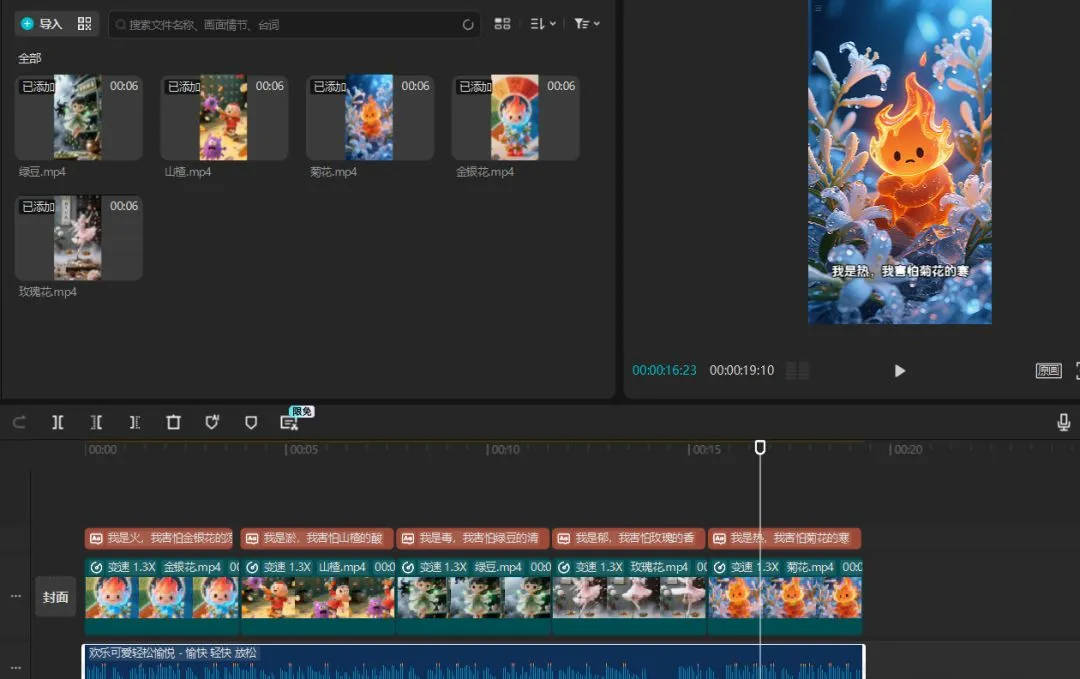
Task: Select the 山楂.mp4 clip on the timeline
Action: [x=318, y=596]
